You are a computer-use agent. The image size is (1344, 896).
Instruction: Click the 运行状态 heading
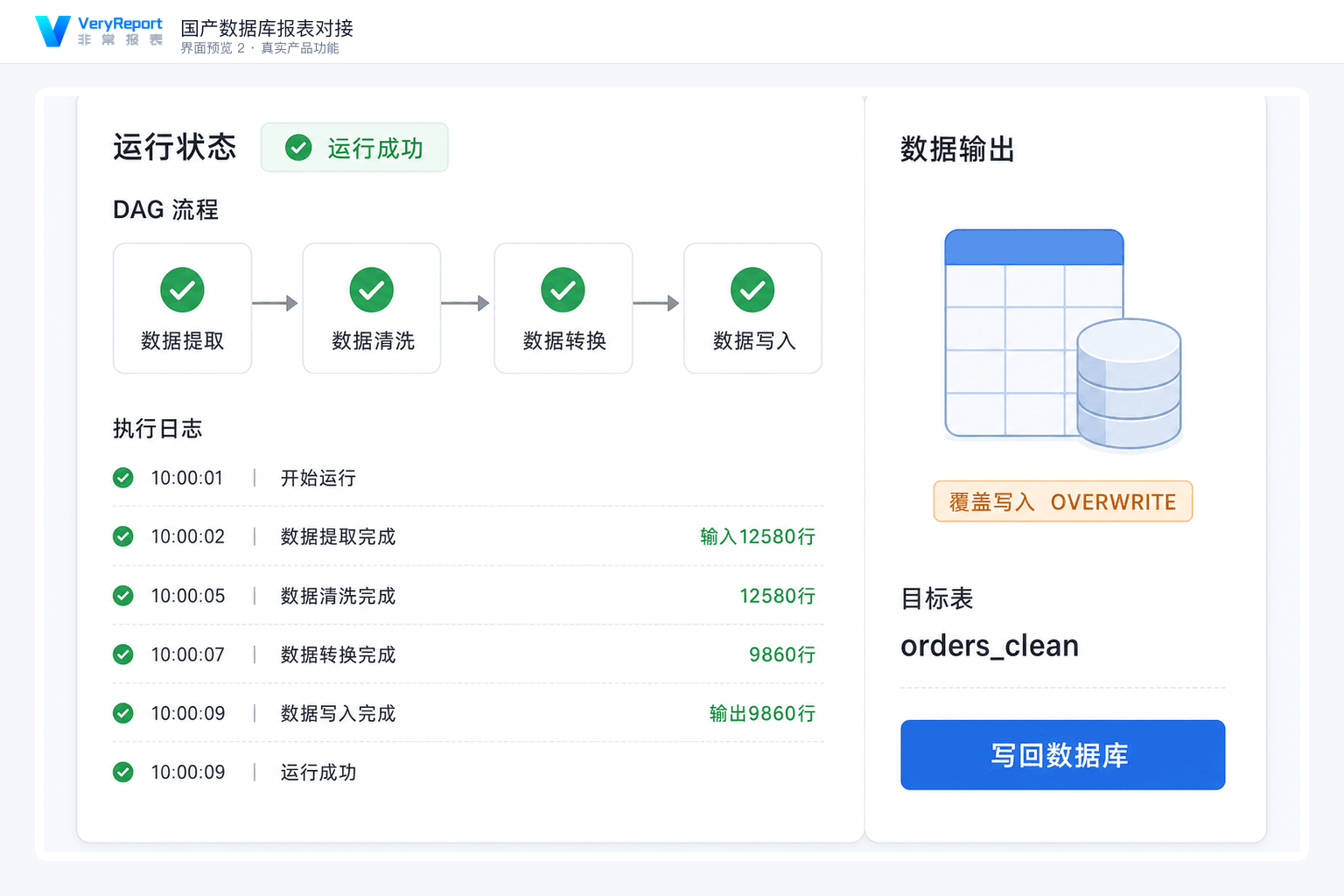(175, 147)
